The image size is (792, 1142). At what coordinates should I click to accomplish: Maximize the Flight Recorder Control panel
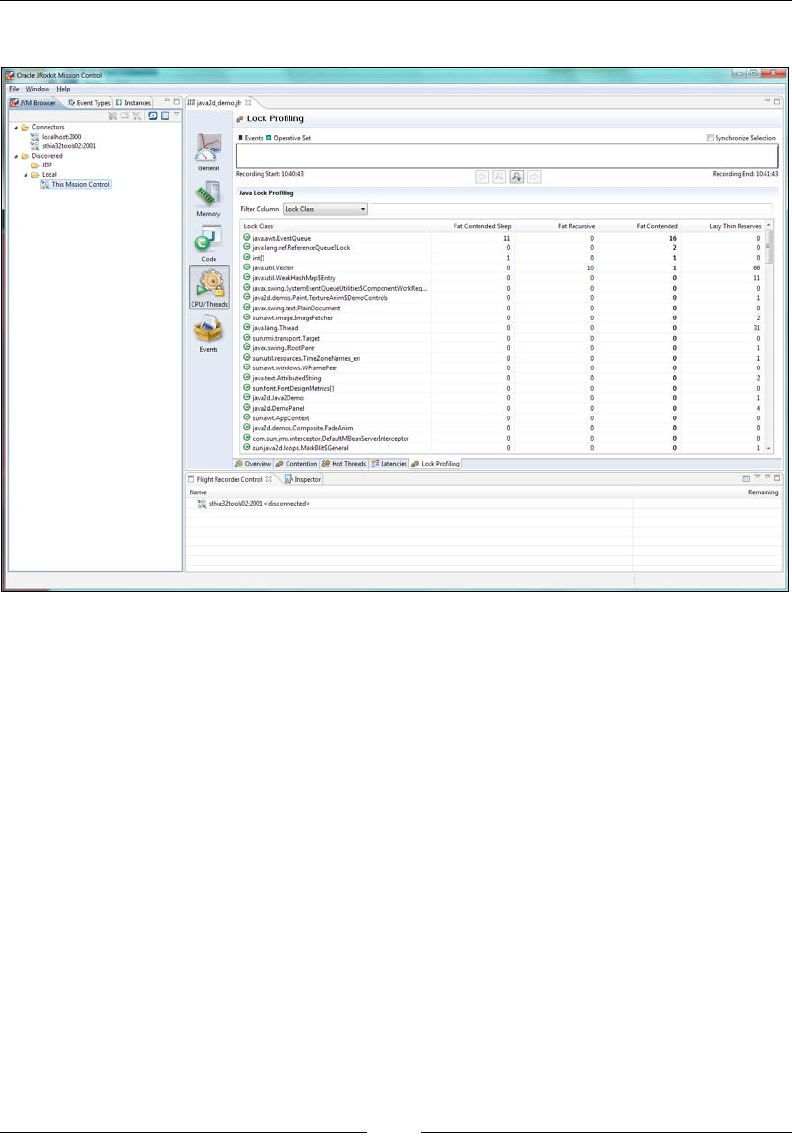[x=777, y=478]
